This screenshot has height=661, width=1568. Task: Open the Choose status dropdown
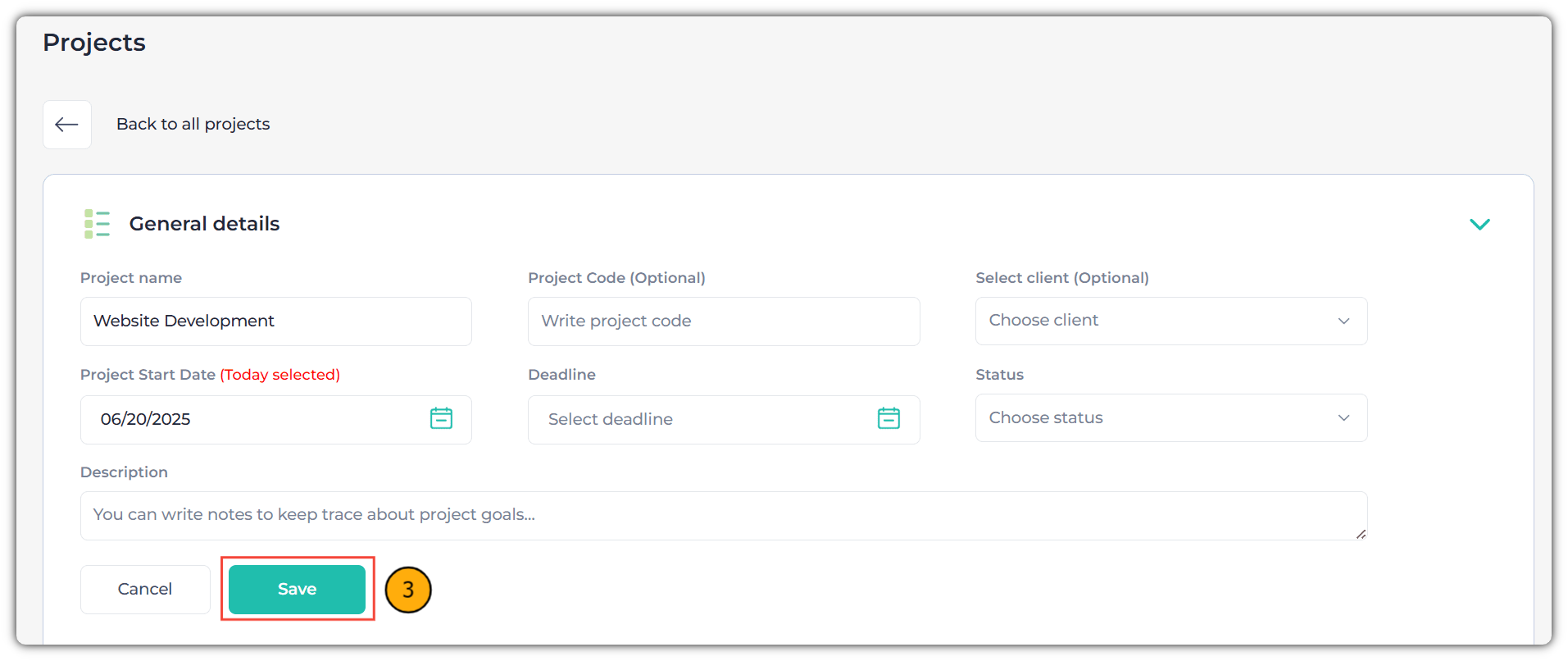coord(1171,418)
